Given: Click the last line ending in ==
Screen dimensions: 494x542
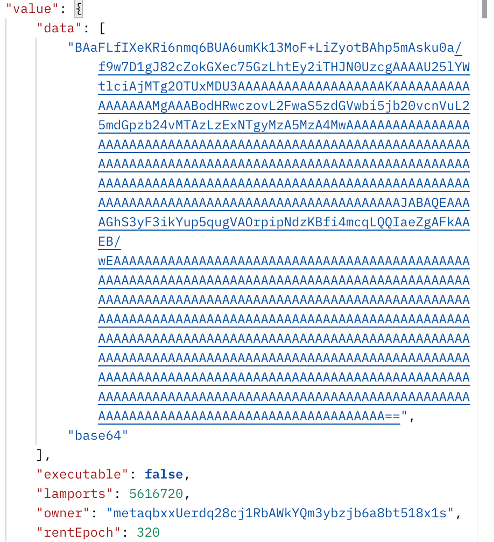Looking at the screenshot, I should point(249,416).
